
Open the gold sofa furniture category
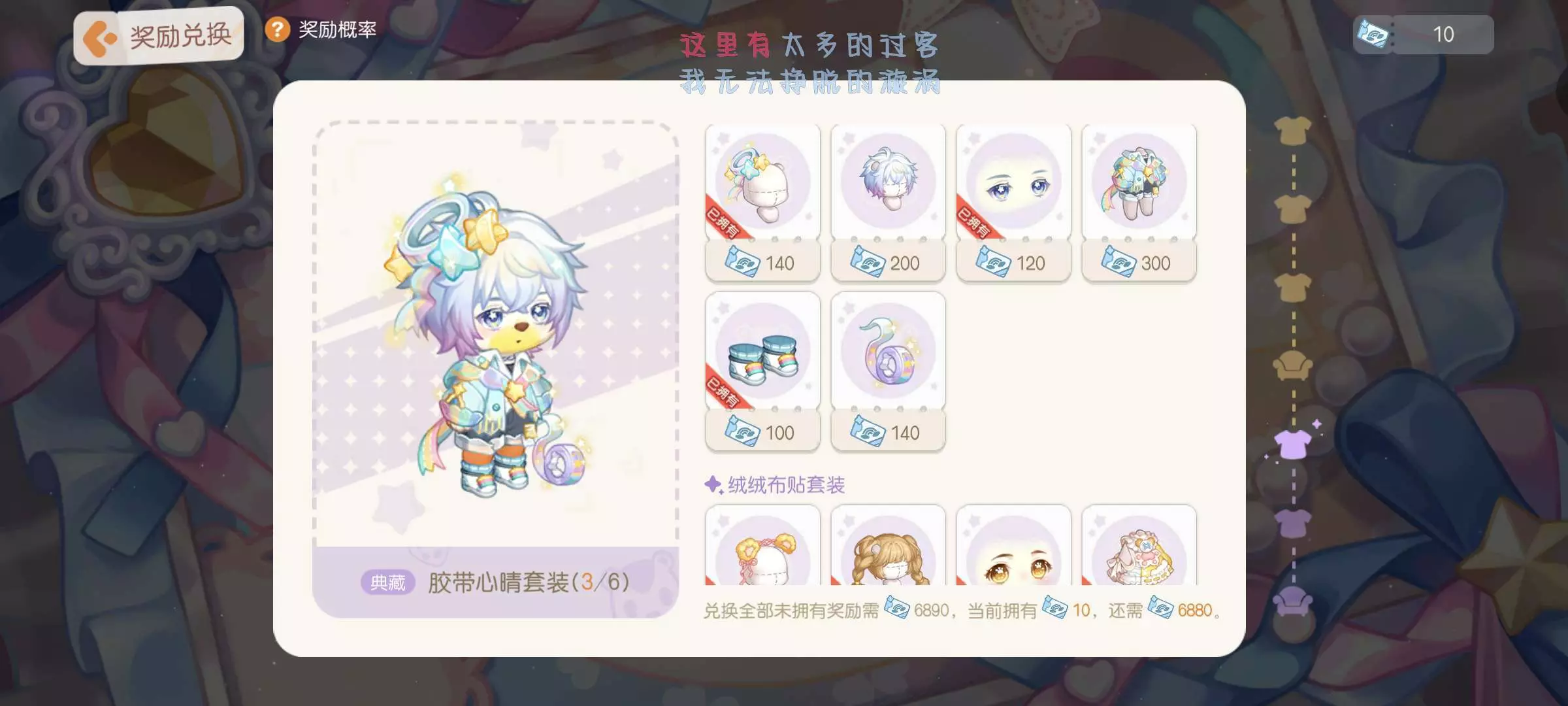[x=1293, y=365]
